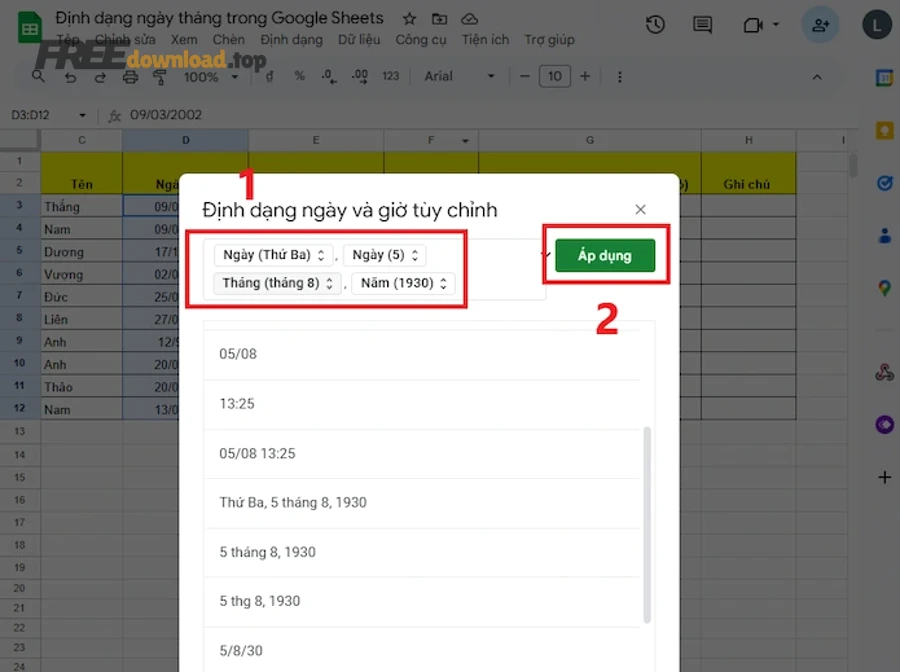Increase font size with plus
The image size is (900, 672).
click(585, 76)
